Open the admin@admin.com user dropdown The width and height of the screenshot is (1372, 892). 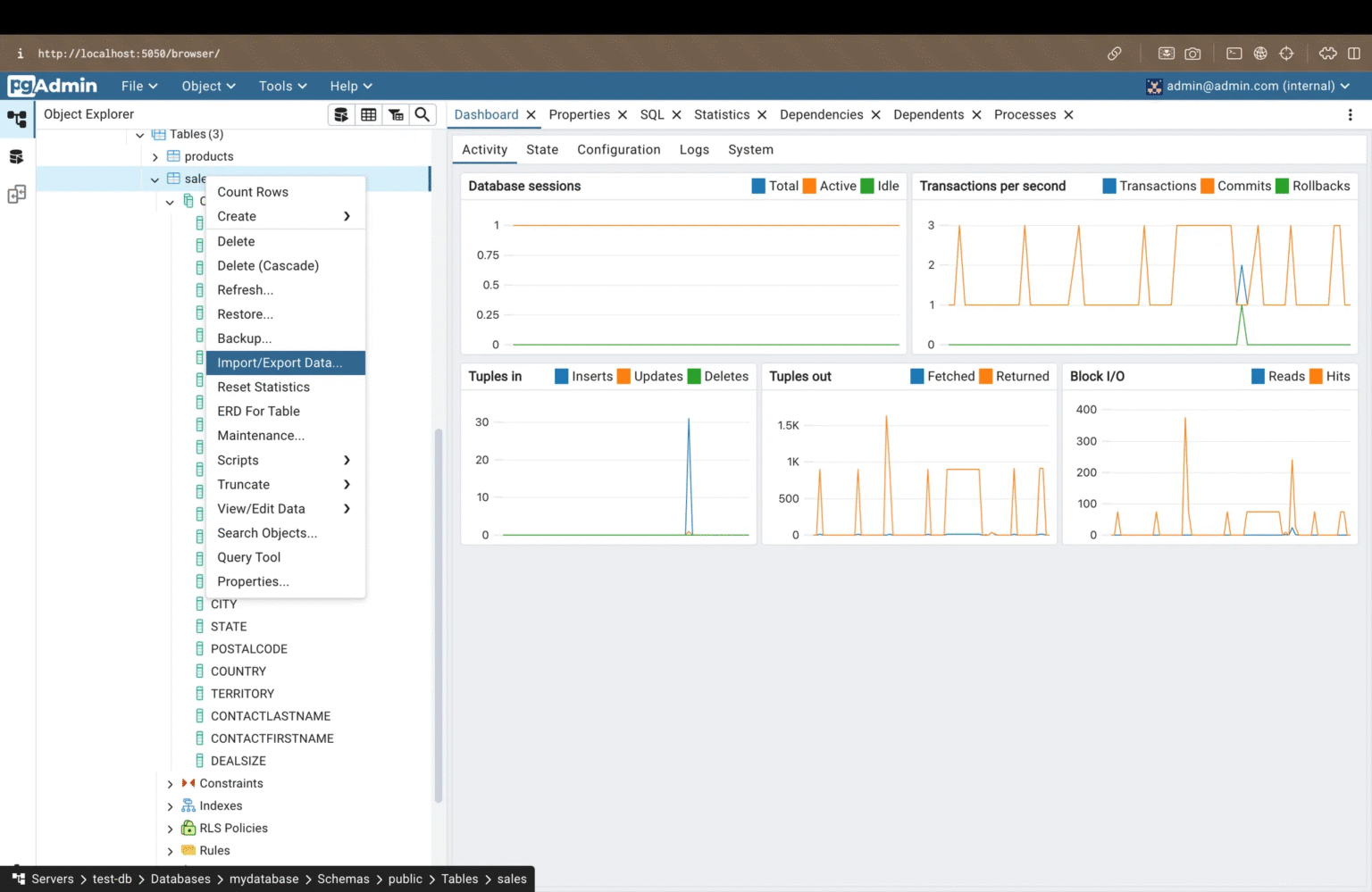coord(1249,86)
